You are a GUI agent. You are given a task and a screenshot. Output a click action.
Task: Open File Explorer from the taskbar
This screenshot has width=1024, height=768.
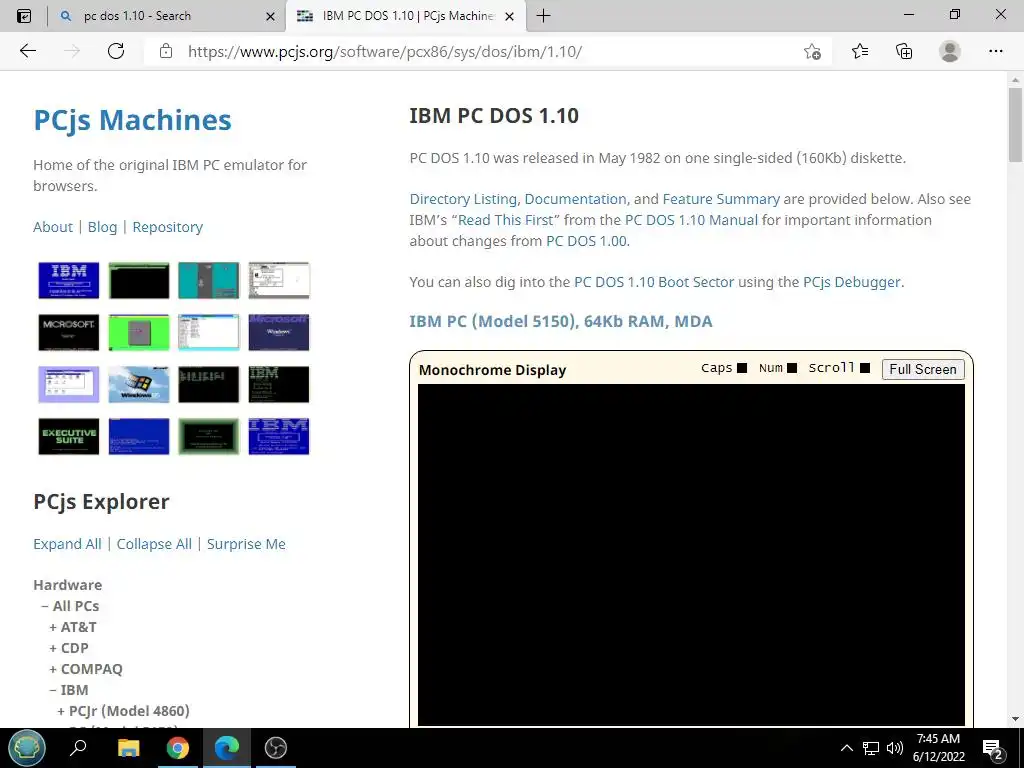tap(128, 748)
